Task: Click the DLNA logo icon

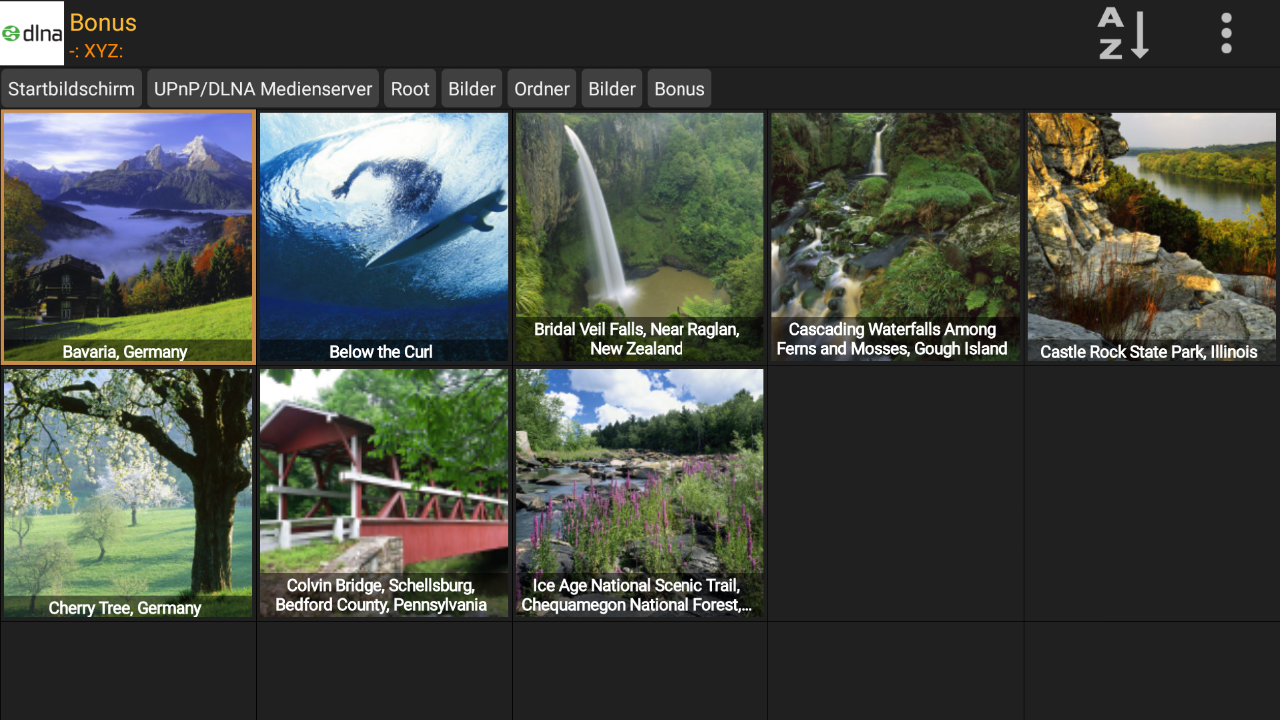Action: 32,33
